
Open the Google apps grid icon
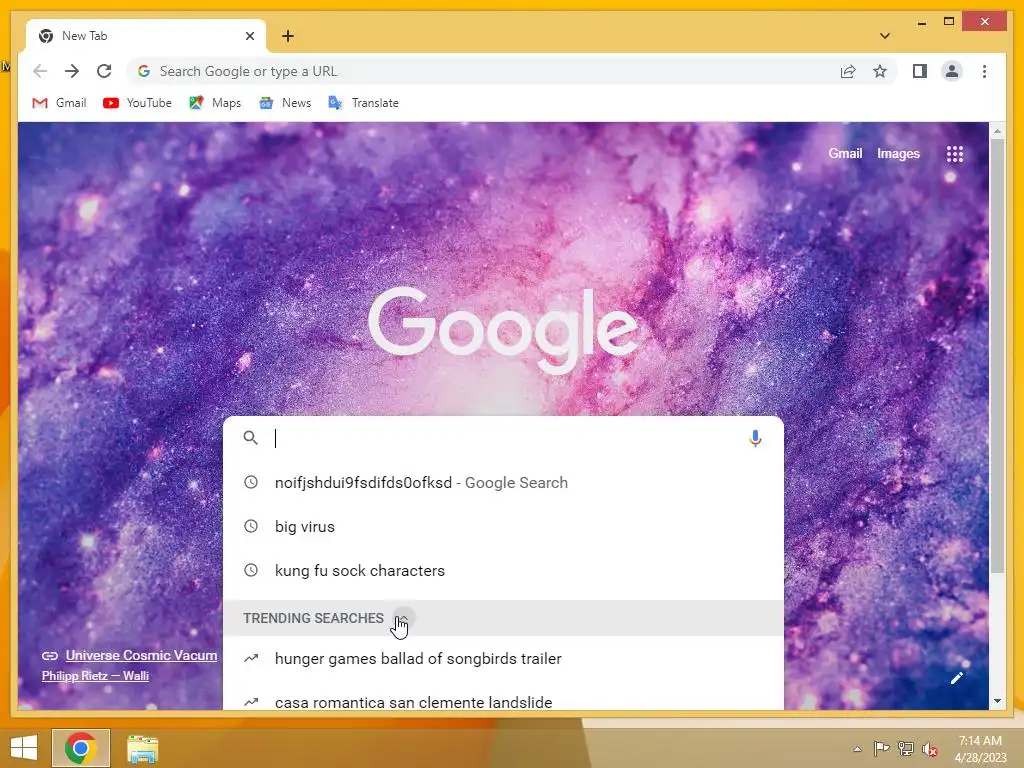955,154
